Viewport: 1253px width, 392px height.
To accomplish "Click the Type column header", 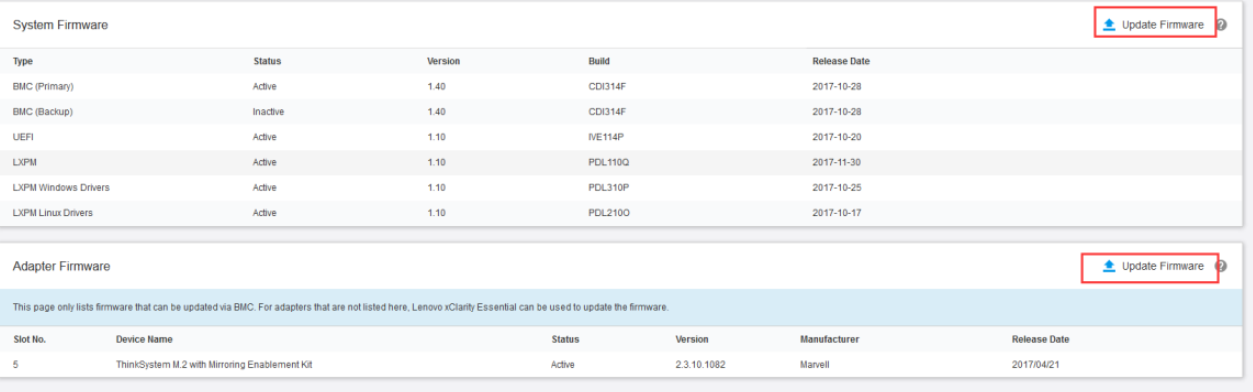I will pyautogui.click(x=23, y=62).
